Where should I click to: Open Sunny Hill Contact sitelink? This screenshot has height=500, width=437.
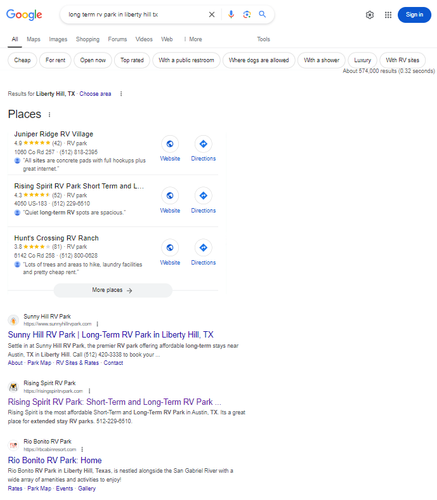(x=113, y=363)
